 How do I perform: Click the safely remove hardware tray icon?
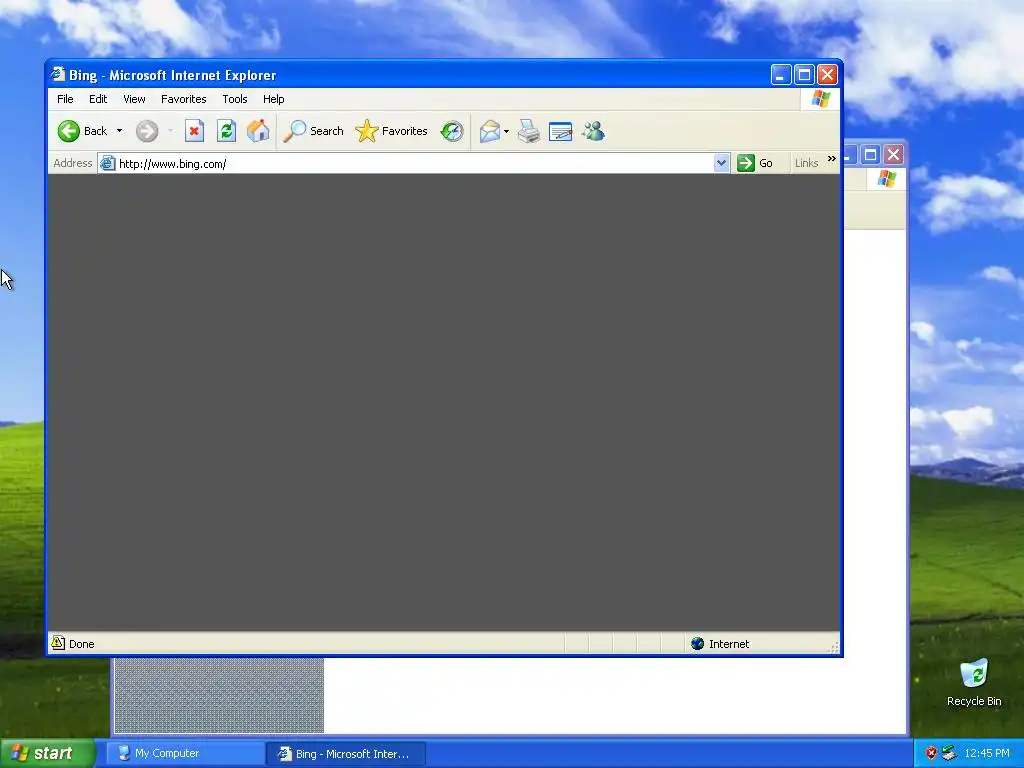tap(950, 753)
